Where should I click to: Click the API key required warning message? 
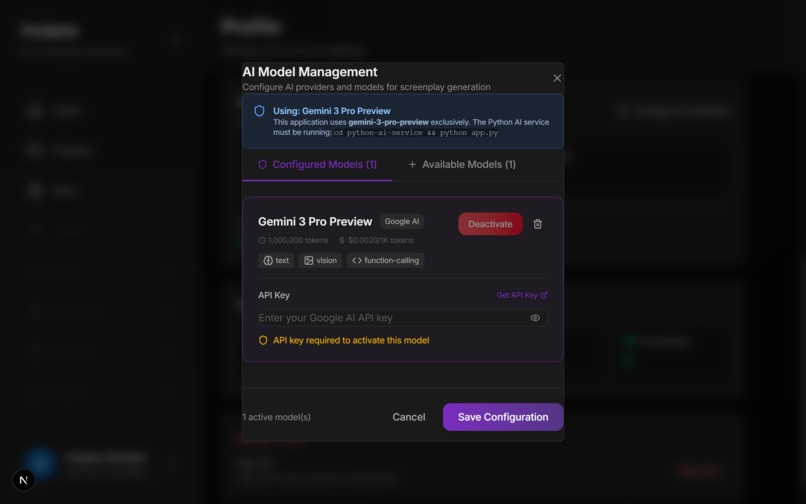coord(351,340)
